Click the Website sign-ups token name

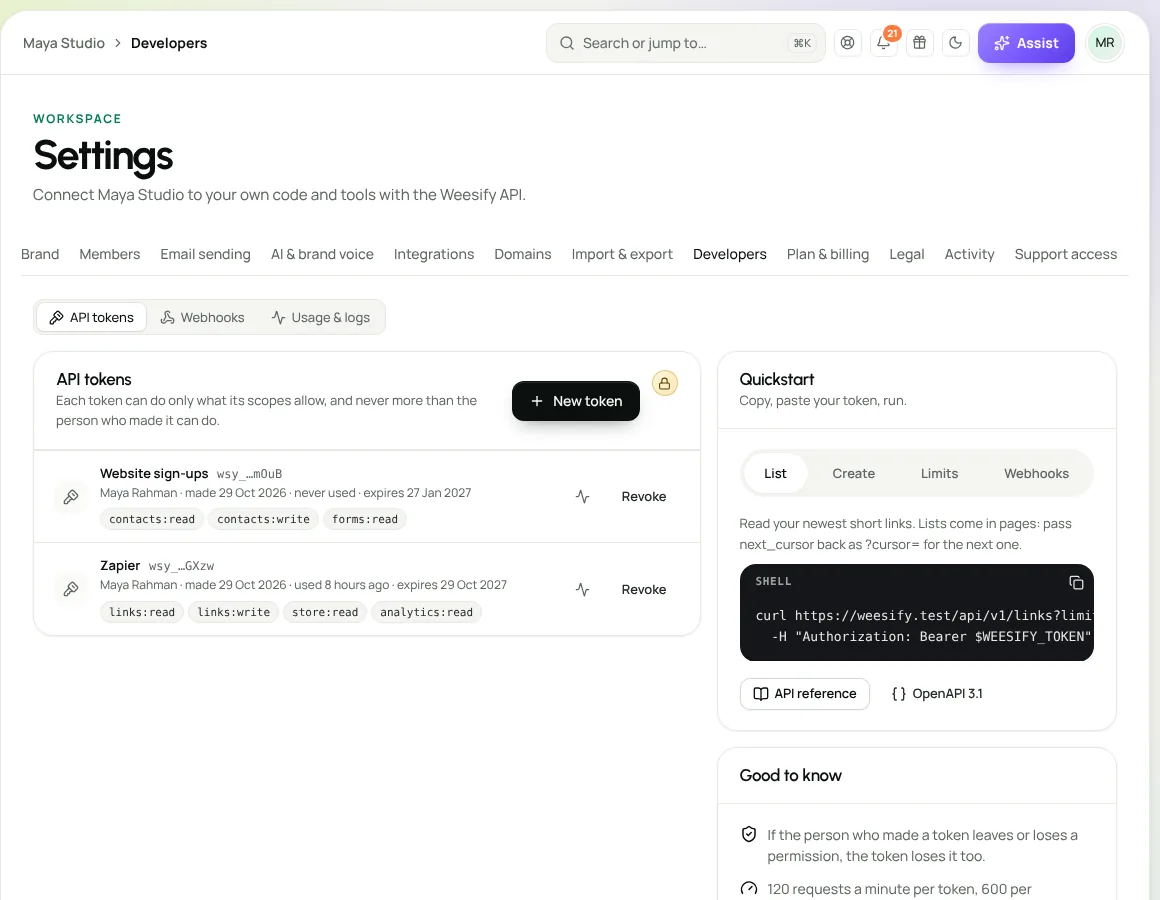[154, 473]
